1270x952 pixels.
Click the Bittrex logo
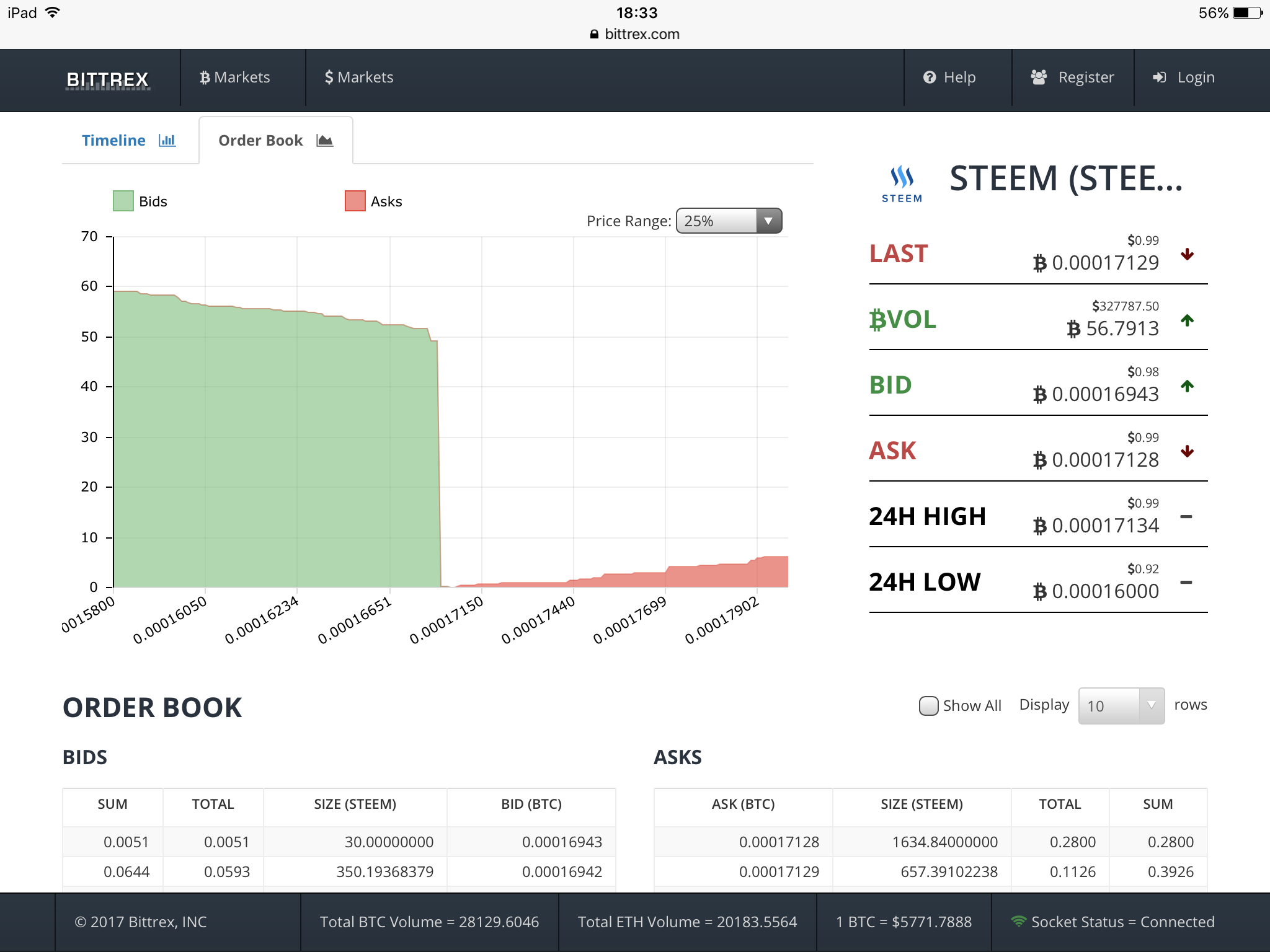[108, 79]
